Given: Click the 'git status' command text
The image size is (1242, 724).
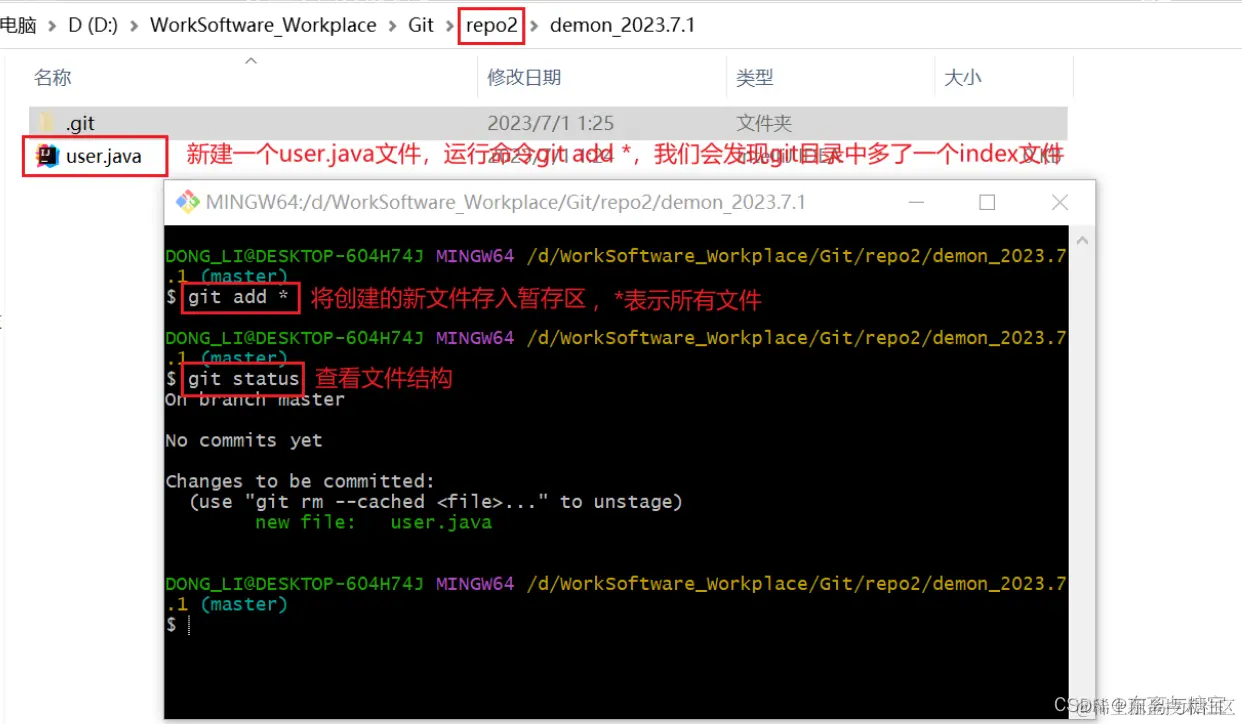Looking at the screenshot, I should tap(244, 379).
